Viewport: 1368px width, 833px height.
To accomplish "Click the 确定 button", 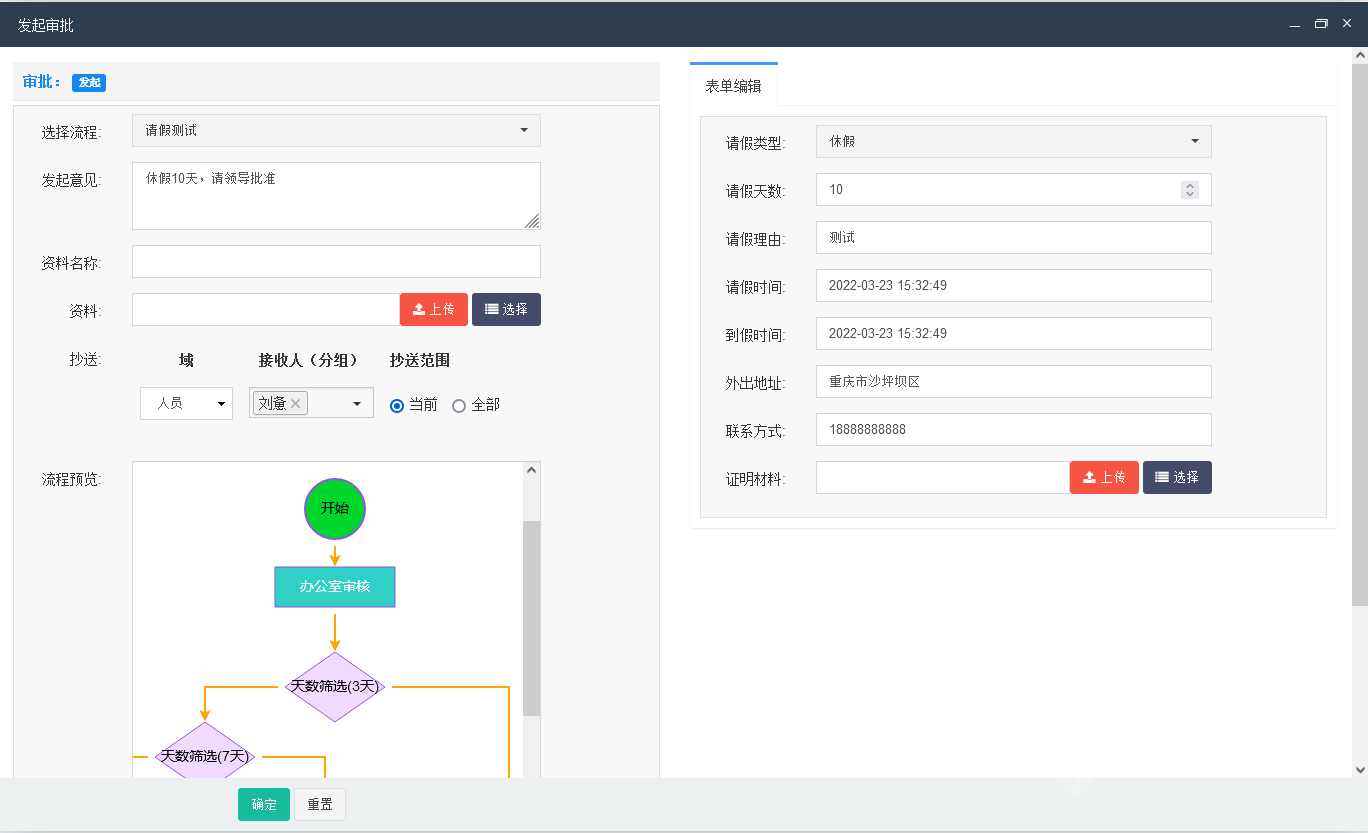I will (x=264, y=805).
